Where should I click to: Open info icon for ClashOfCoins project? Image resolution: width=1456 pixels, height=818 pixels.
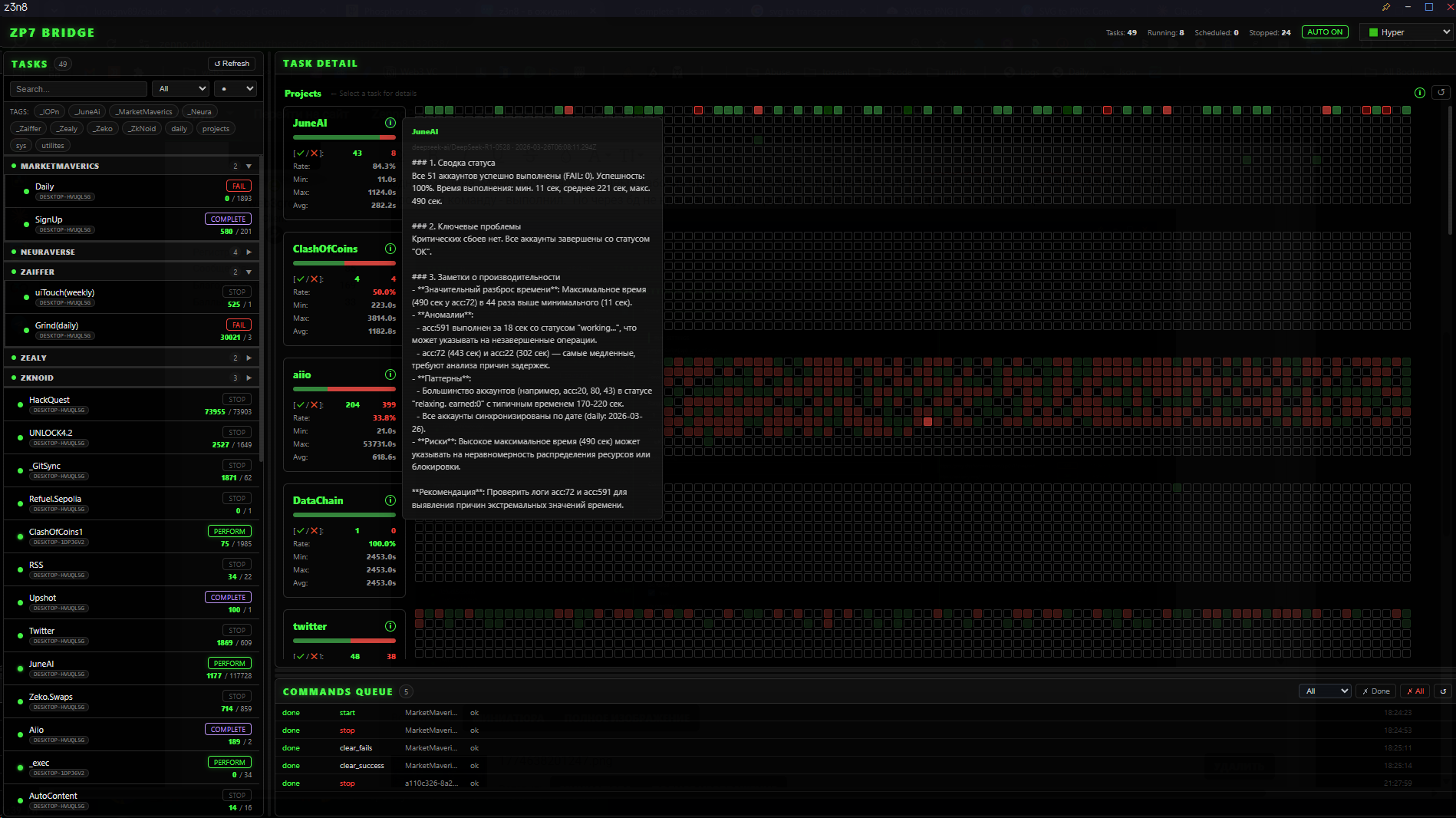pyautogui.click(x=390, y=249)
